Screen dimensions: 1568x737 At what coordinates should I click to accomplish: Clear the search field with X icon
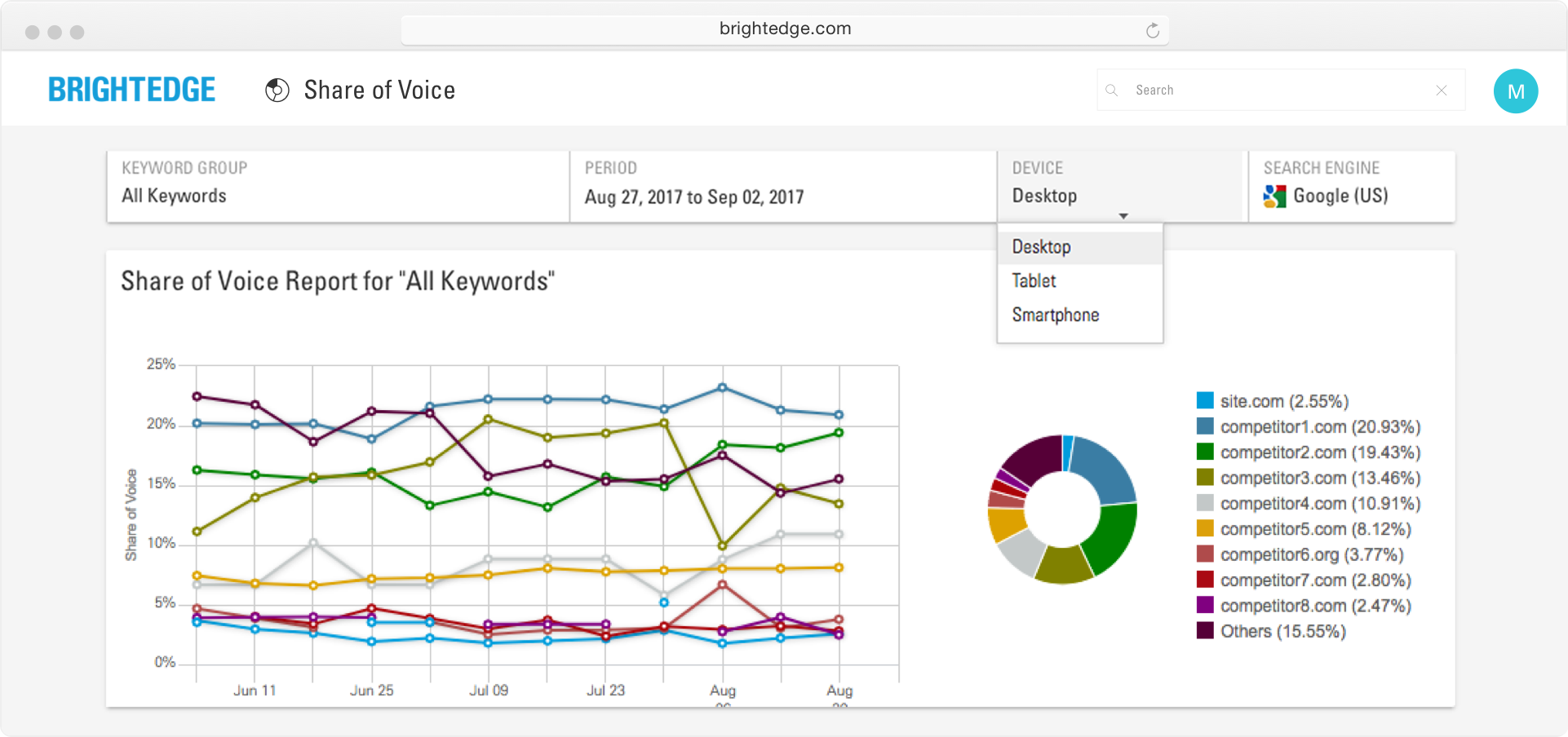(x=1442, y=90)
